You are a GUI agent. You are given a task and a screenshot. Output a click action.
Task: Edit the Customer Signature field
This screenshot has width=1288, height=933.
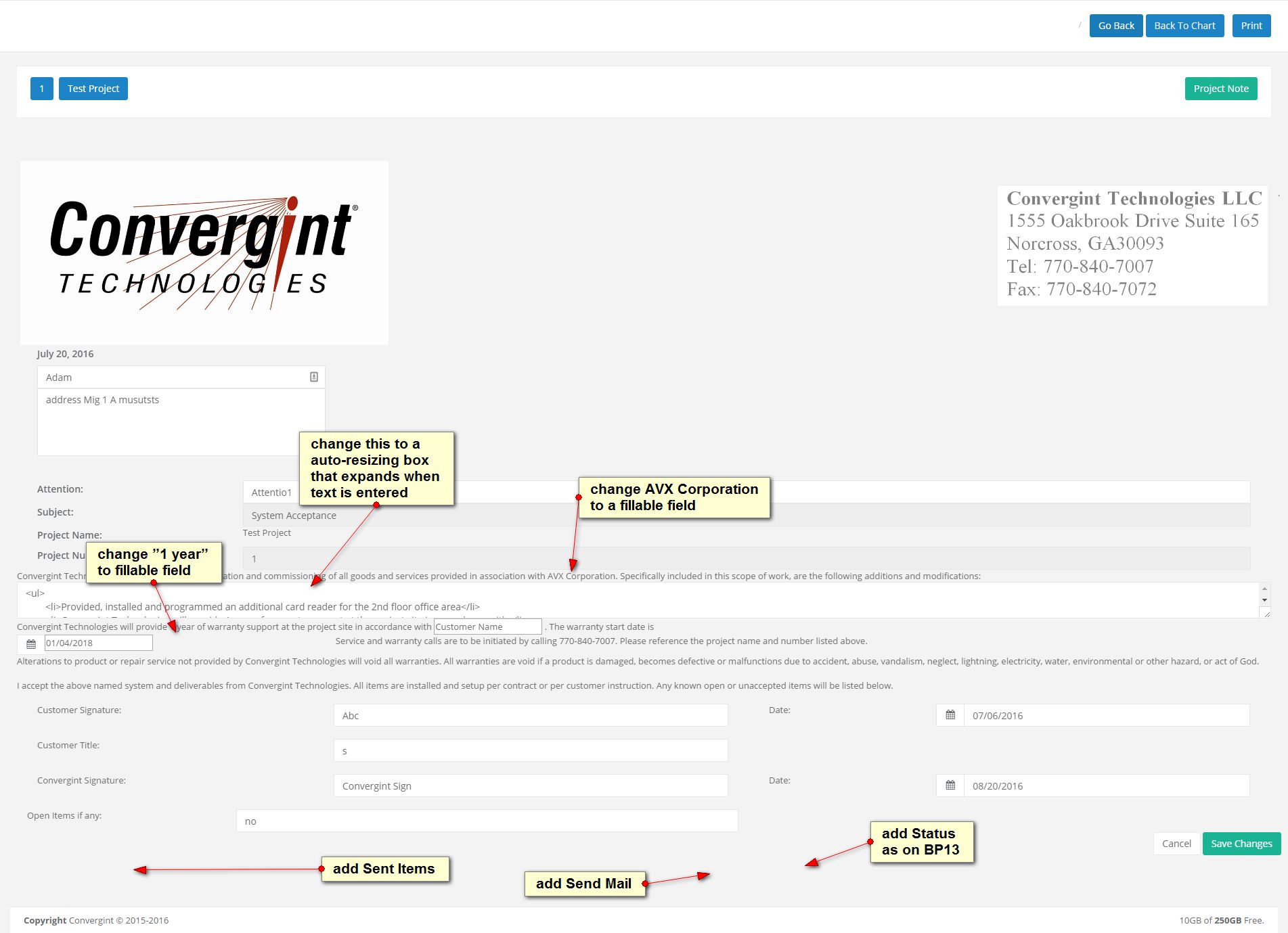point(531,715)
